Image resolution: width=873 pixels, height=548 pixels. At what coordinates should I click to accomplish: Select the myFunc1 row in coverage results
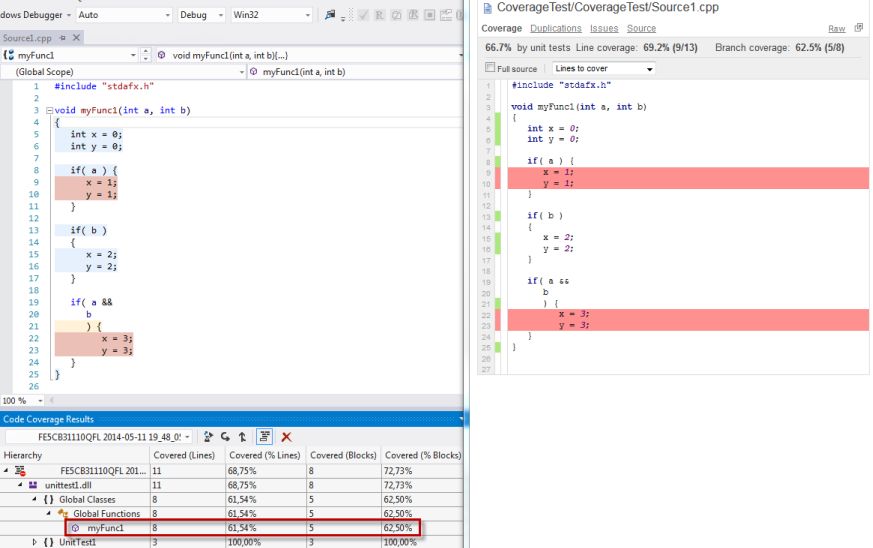(x=243, y=528)
